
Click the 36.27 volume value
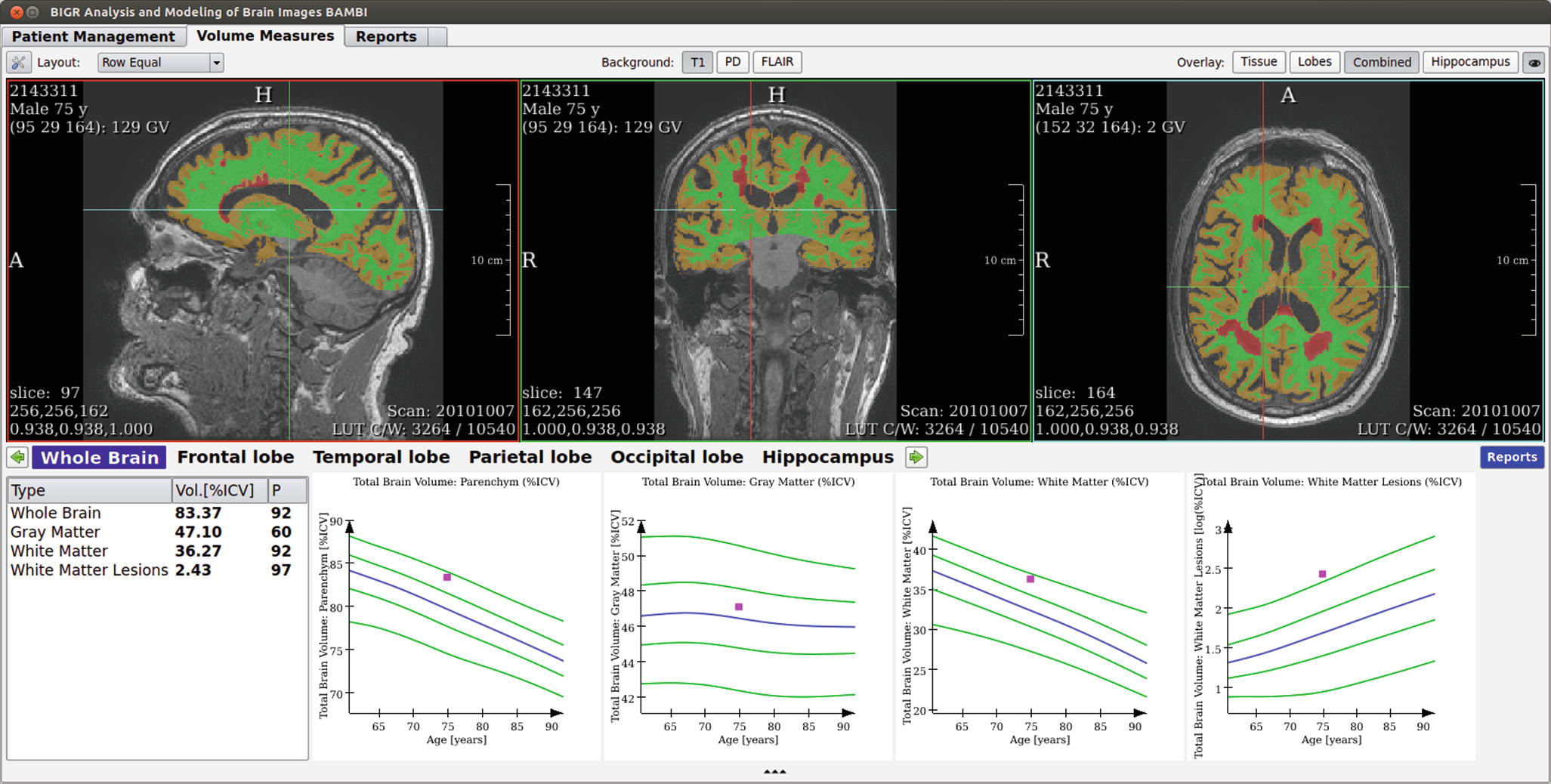pyautogui.click(x=198, y=551)
